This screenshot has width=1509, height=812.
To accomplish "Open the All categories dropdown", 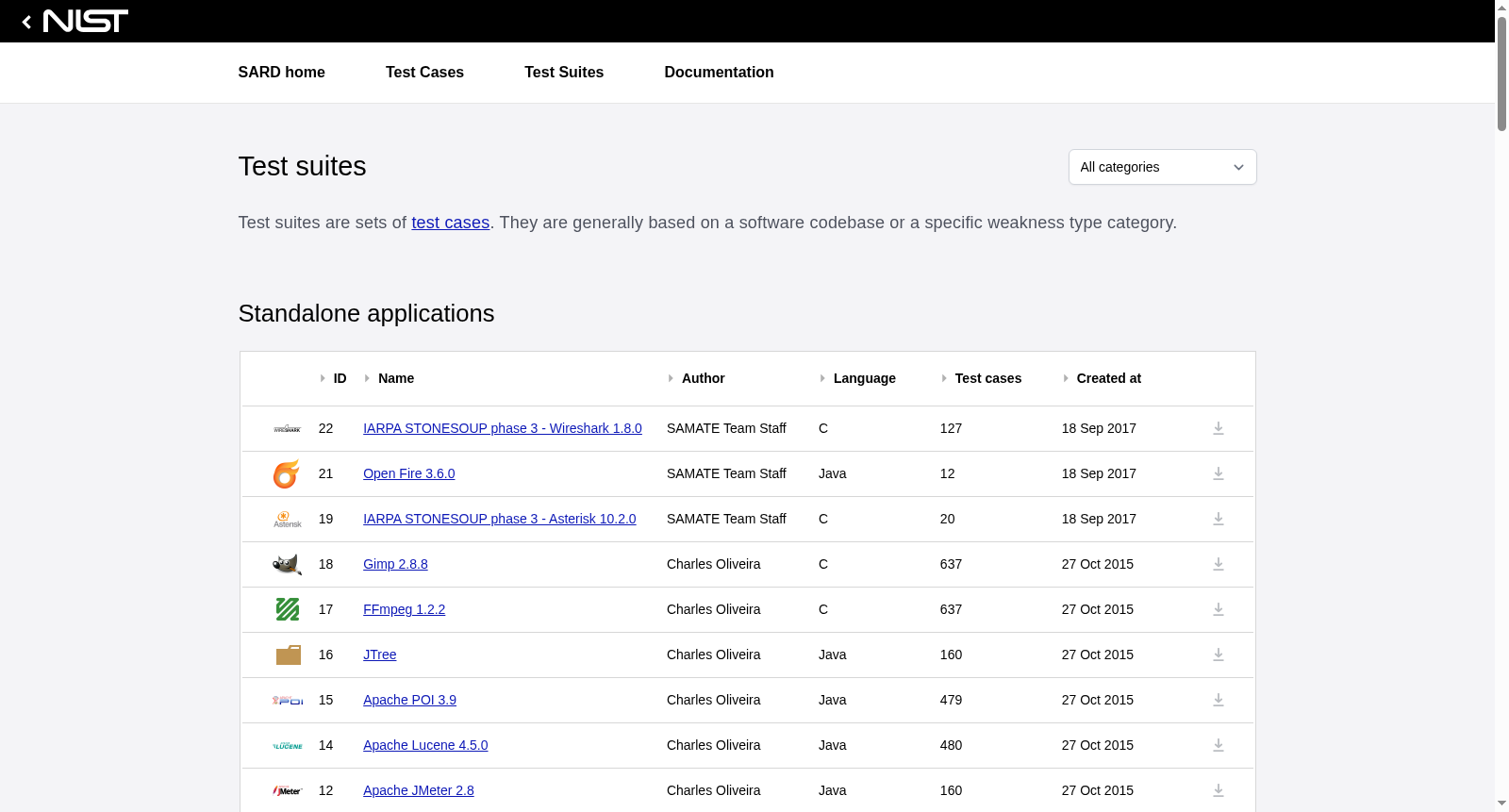I will 1162,167.
